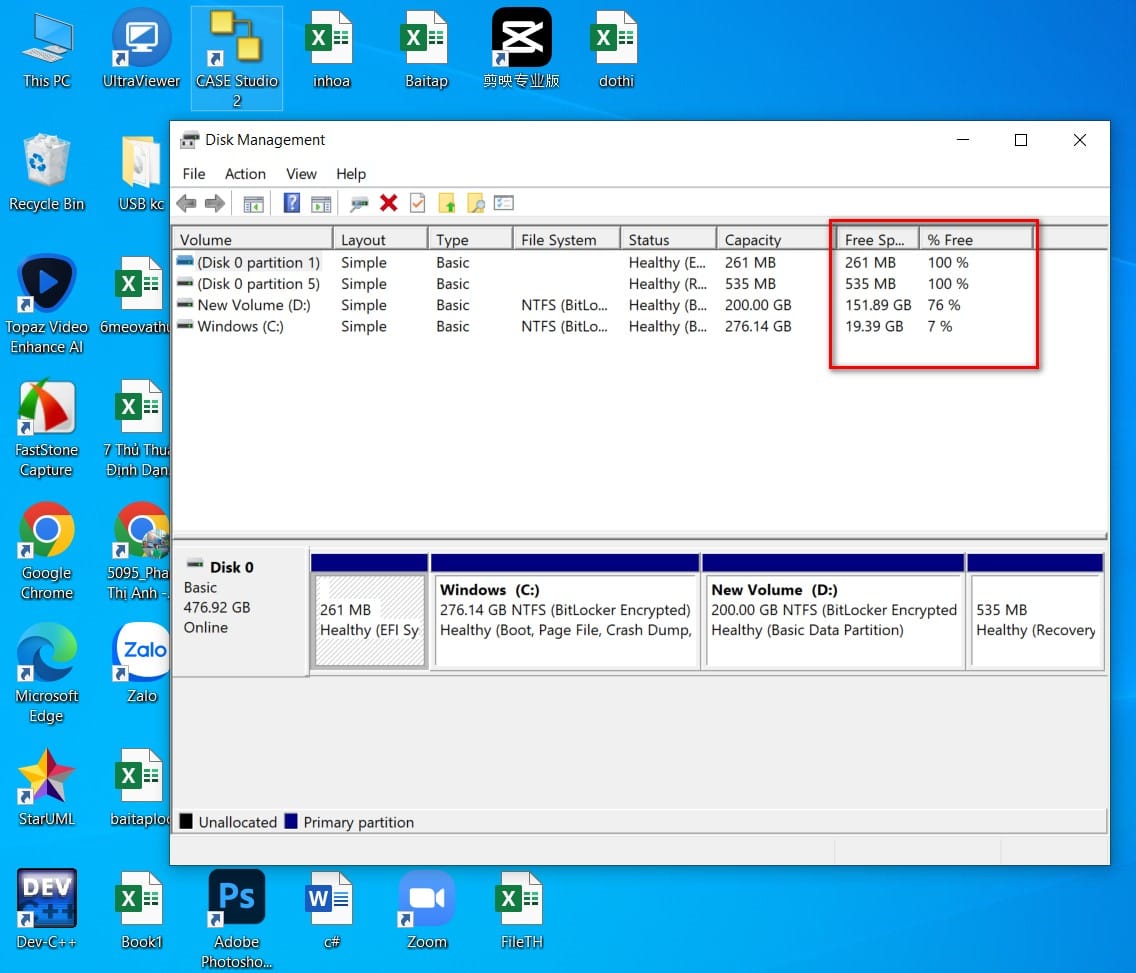Click the folder with magnifier toolbar icon
This screenshot has width=1136, height=973.
pos(475,204)
